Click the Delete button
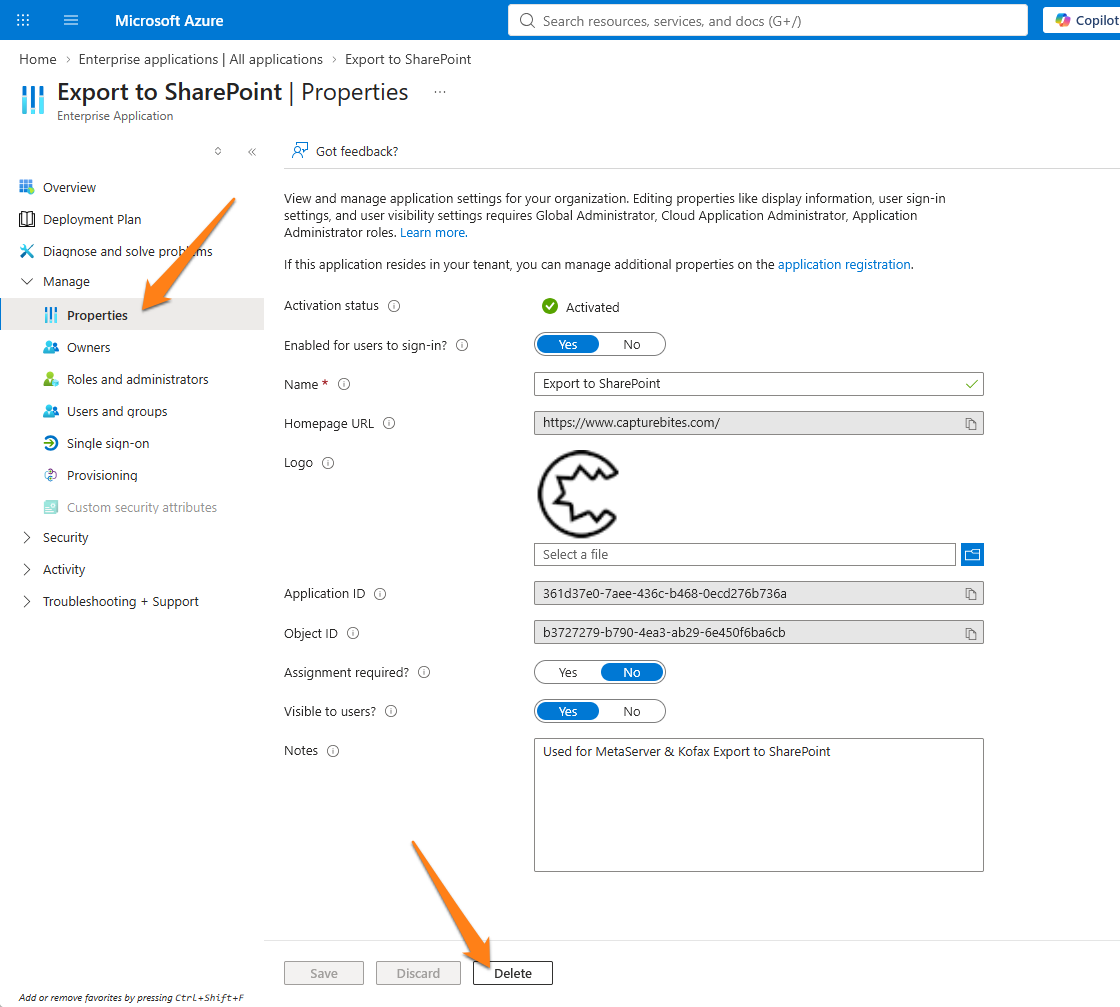Screen dimensions: 1120x1007 click(x=513, y=973)
